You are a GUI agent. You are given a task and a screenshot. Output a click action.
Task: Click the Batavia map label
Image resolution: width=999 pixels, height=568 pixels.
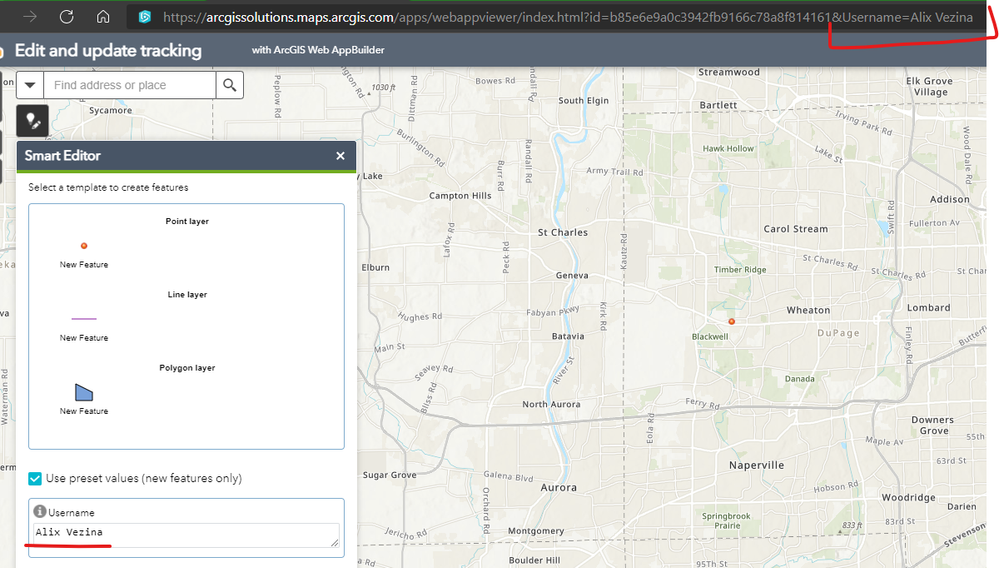(x=568, y=336)
